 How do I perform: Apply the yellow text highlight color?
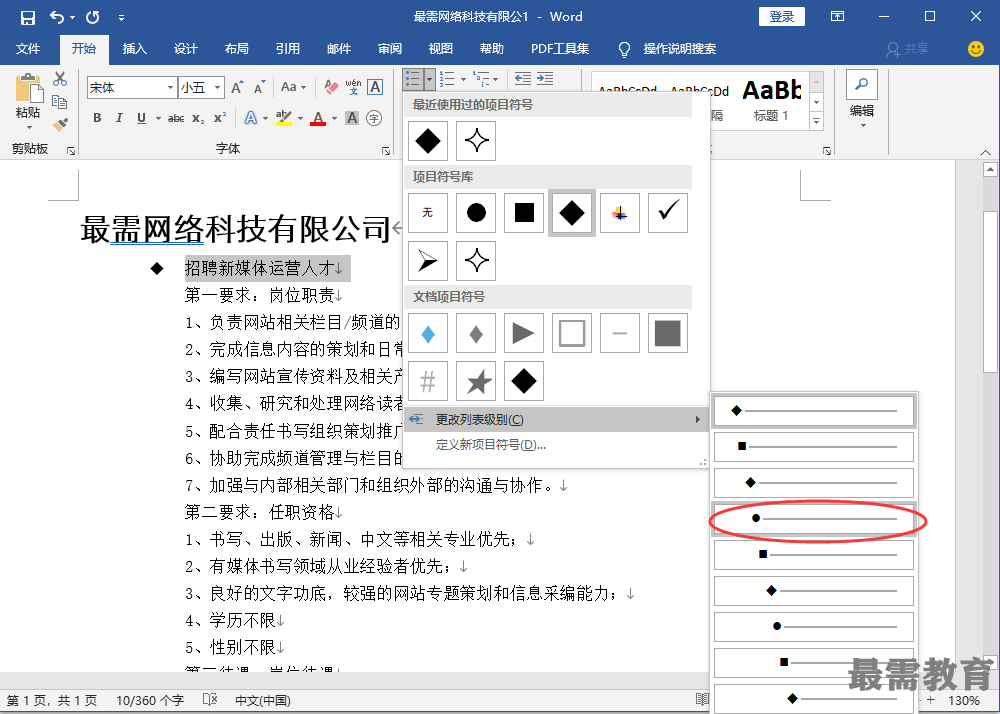(283, 118)
